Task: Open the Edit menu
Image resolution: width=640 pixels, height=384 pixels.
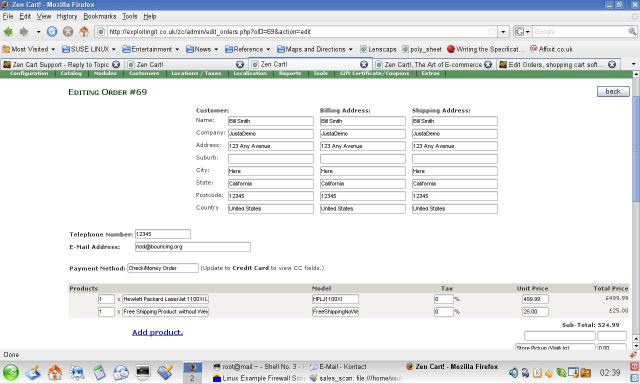Action: [25, 16]
